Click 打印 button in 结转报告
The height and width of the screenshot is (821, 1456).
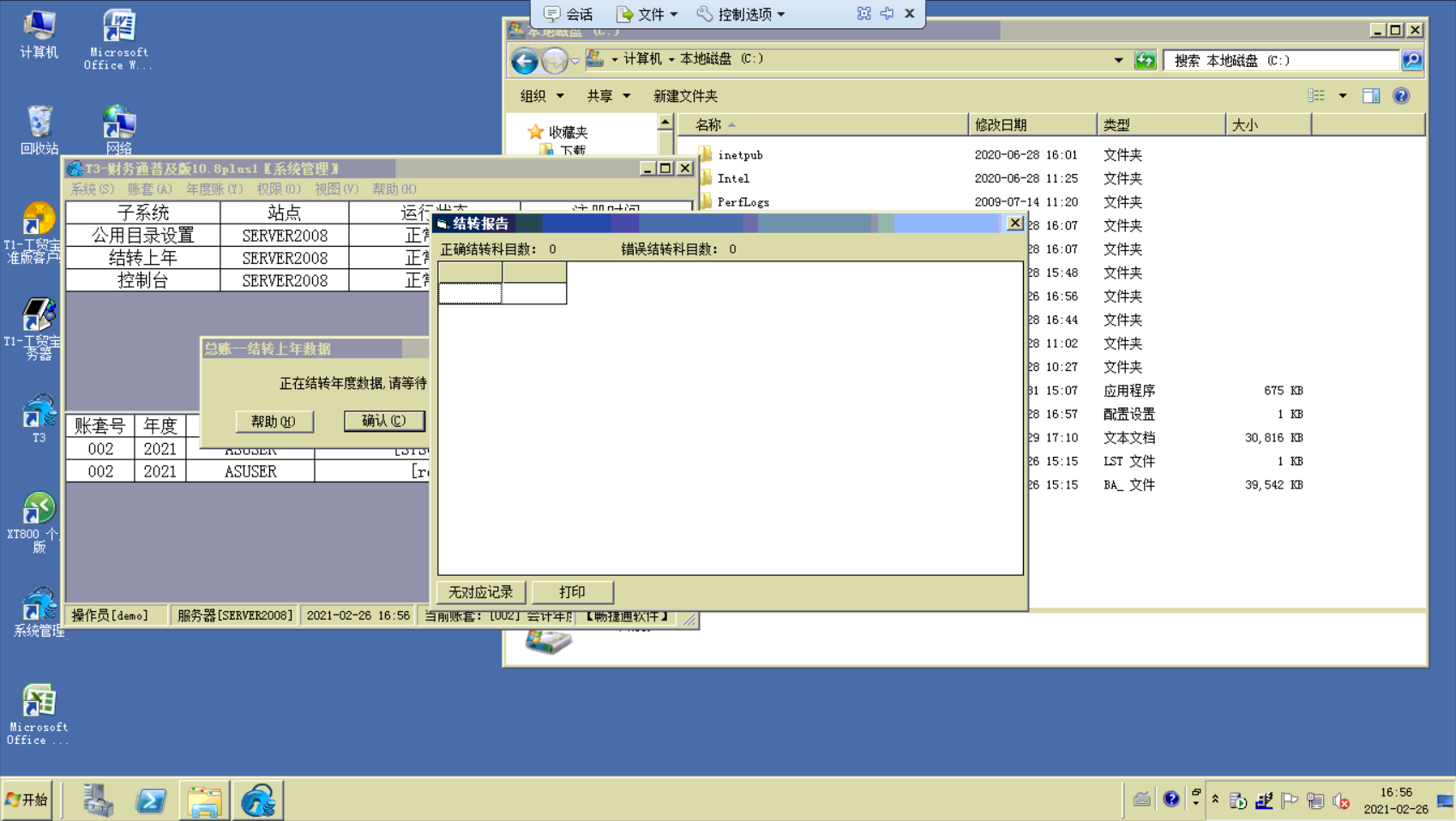coord(572,592)
